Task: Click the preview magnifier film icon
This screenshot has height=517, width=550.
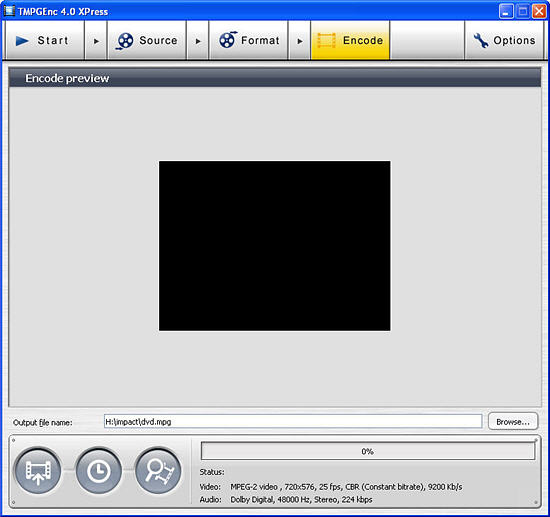Action: coord(158,471)
